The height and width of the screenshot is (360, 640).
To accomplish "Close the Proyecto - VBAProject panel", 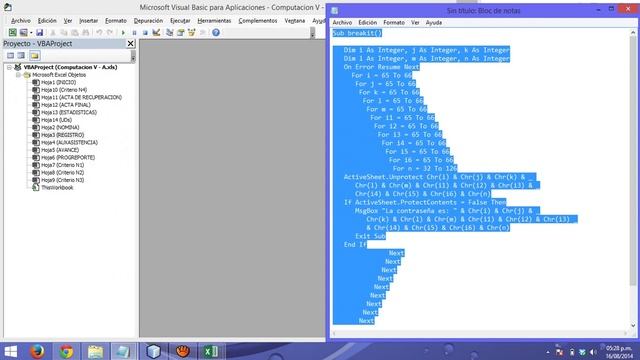I will (x=130, y=43).
